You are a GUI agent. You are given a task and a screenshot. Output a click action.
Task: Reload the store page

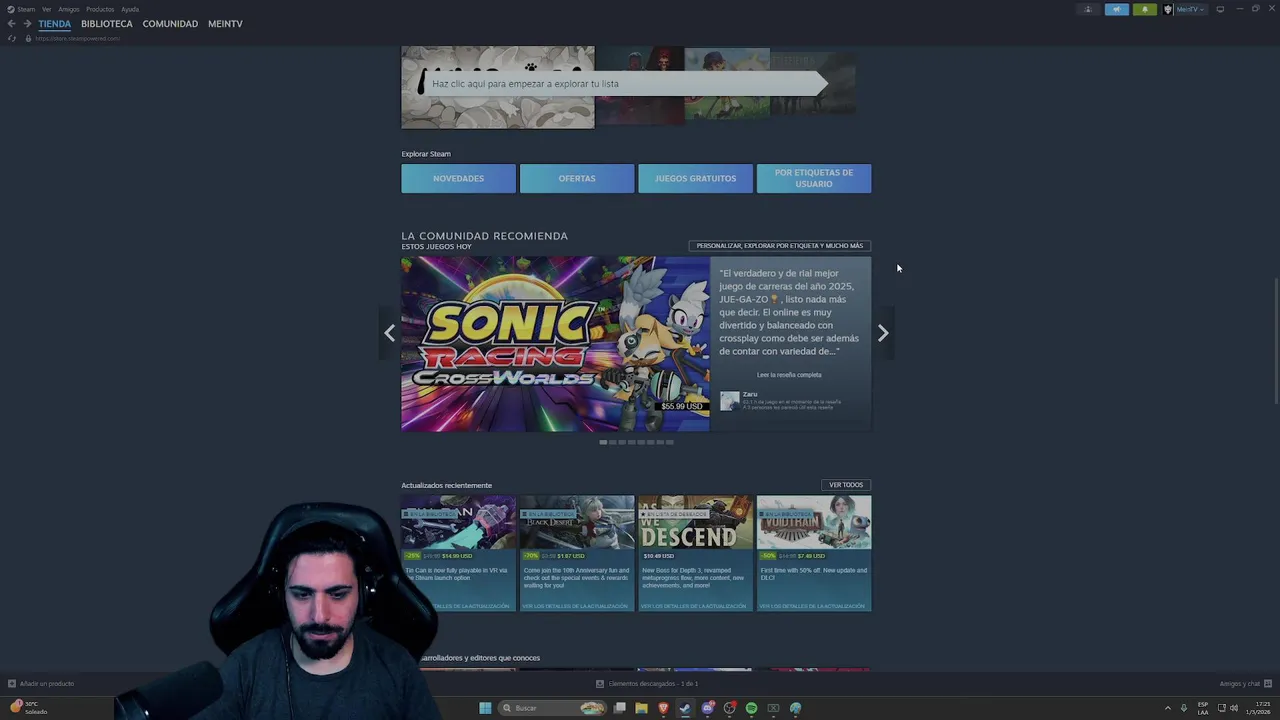[x=11, y=38]
